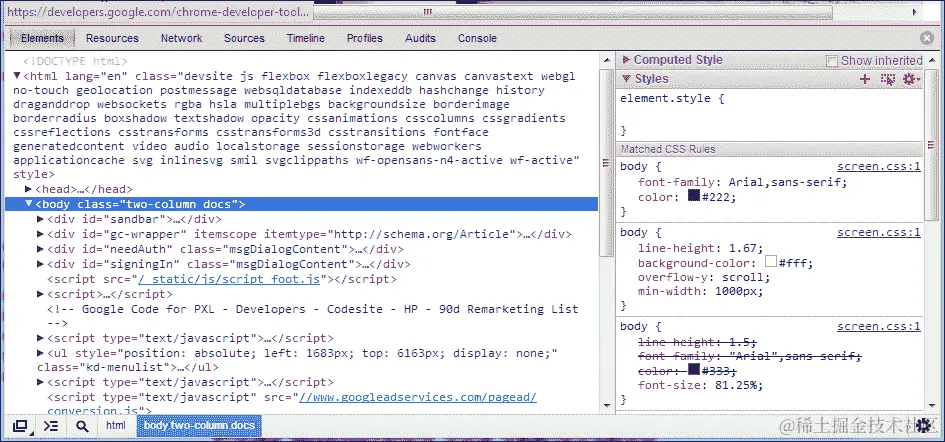
Task: Collapse the html element node
Action: point(17,76)
